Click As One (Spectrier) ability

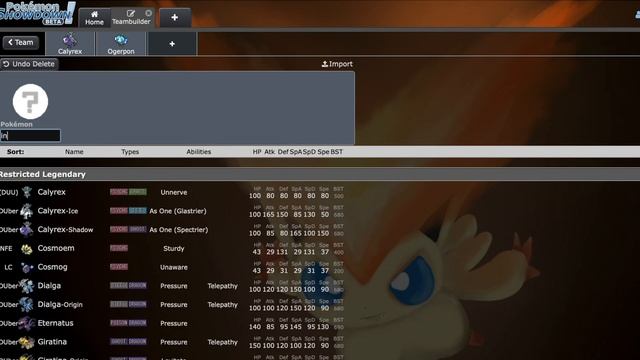pos(179,230)
